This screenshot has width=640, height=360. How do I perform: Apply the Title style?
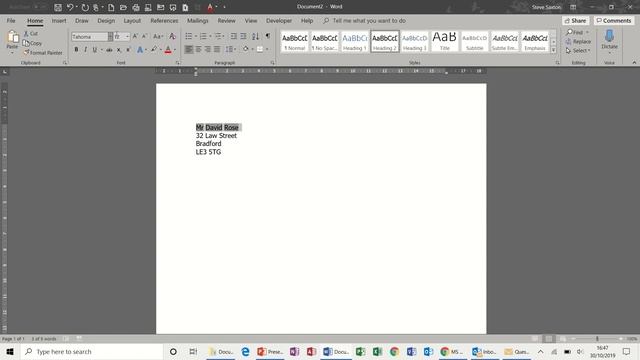pyautogui.click(x=444, y=42)
